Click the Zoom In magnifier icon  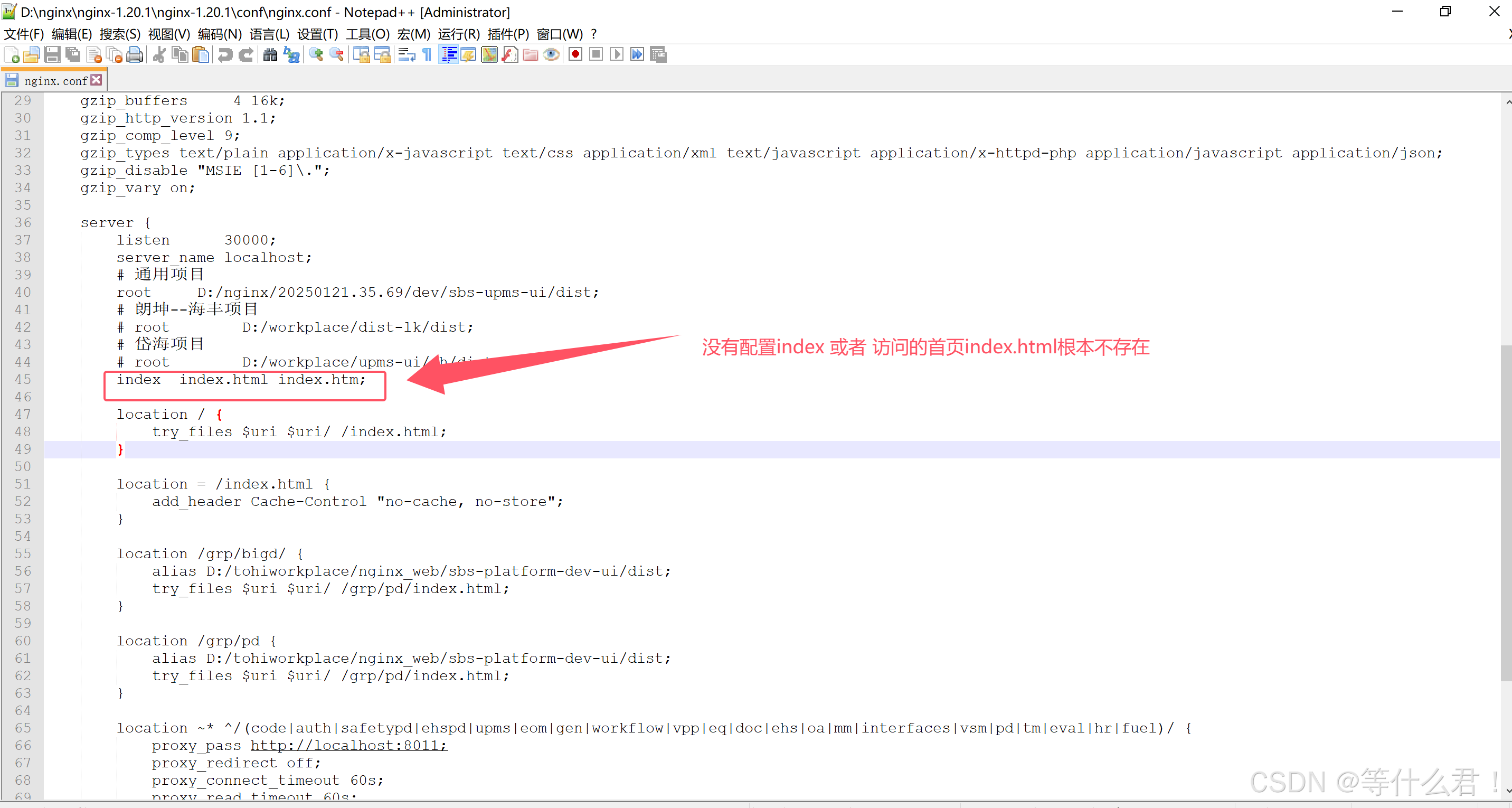point(316,54)
